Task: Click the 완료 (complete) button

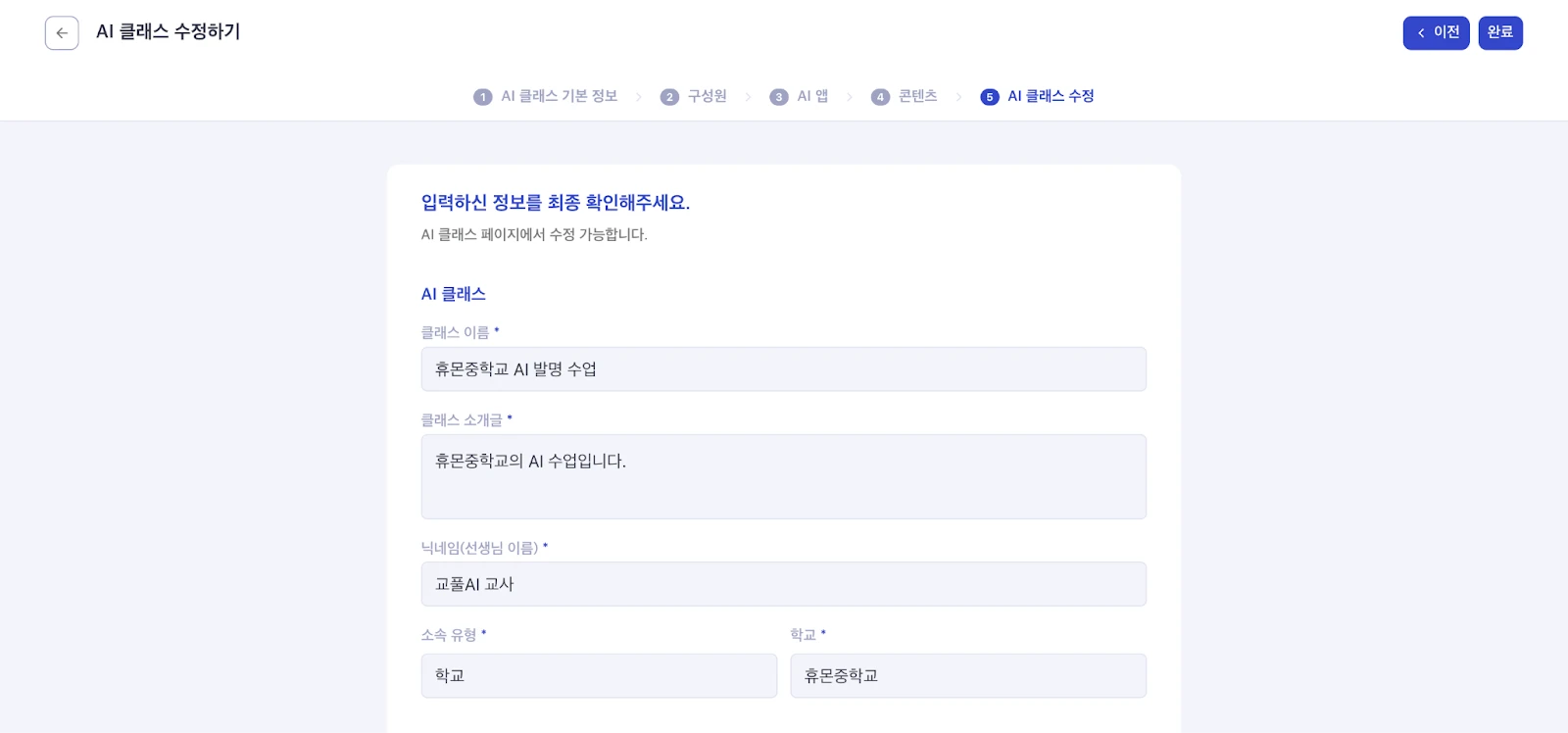Action: [x=1499, y=33]
